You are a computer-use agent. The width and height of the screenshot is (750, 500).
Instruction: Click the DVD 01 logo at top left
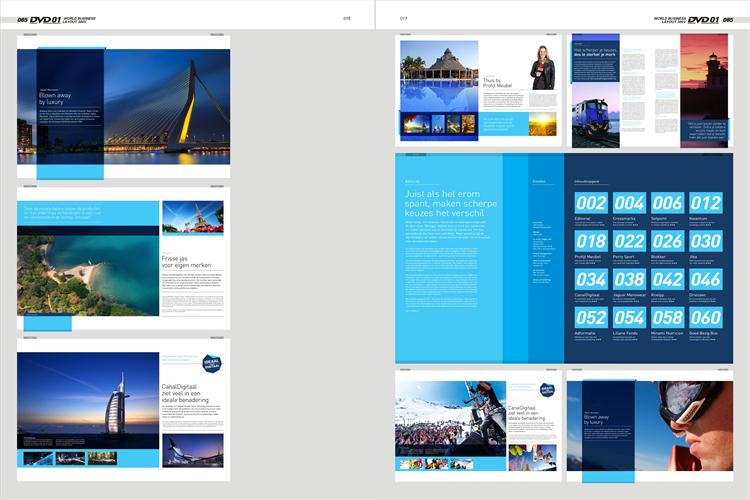click(x=45, y=18)
